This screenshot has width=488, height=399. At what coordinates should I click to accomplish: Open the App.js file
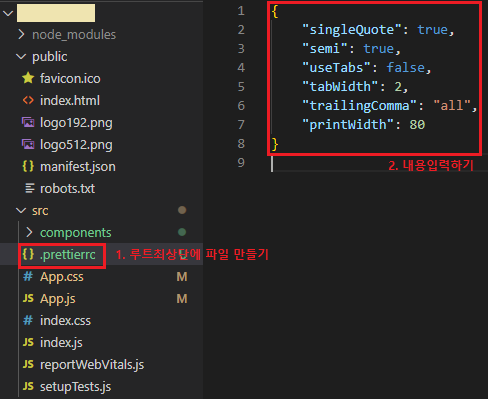pos(58,299)
